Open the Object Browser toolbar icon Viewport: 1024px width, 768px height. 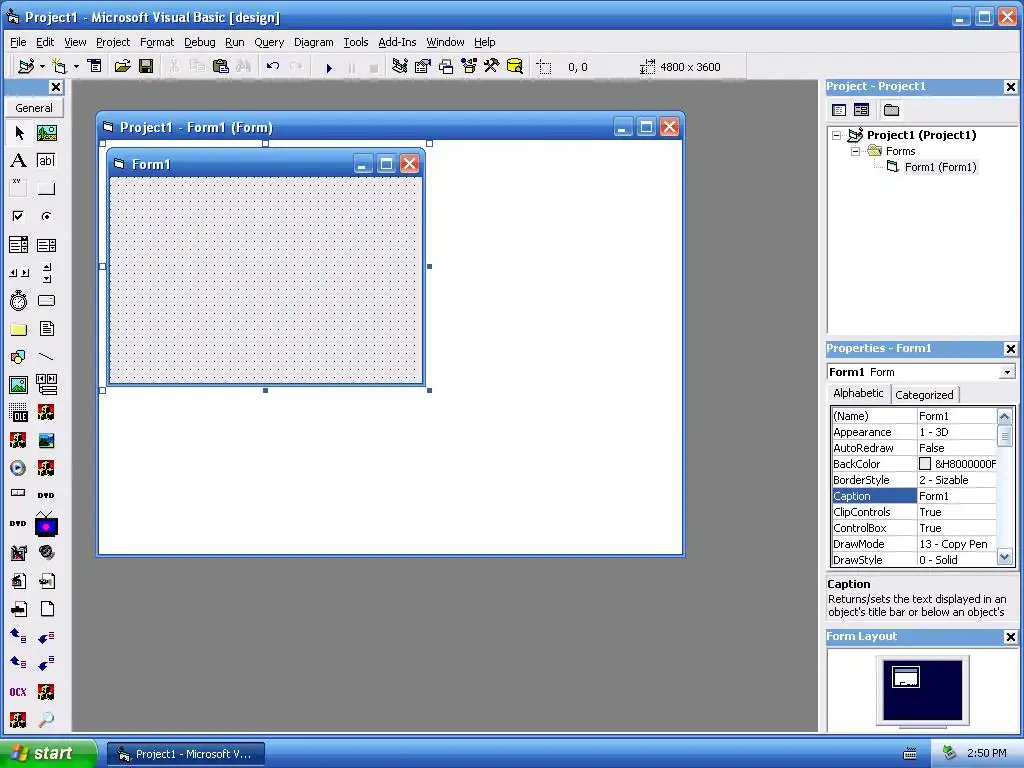coord(469,66)
